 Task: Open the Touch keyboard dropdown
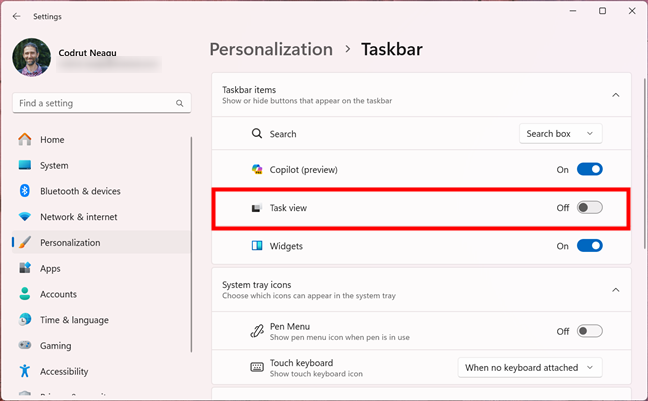(x=530, y=368)
